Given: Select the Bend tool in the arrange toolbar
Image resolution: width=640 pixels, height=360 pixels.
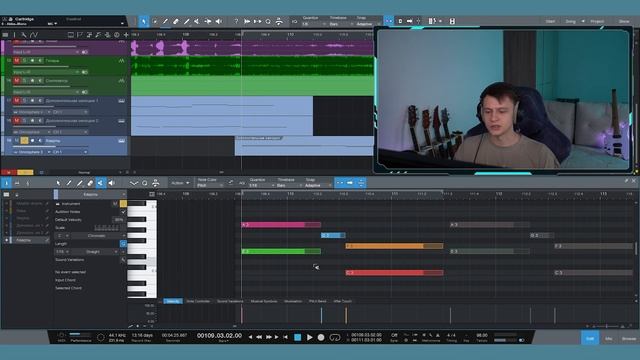Looking at the screenshot, I should (x=208, y=21).
